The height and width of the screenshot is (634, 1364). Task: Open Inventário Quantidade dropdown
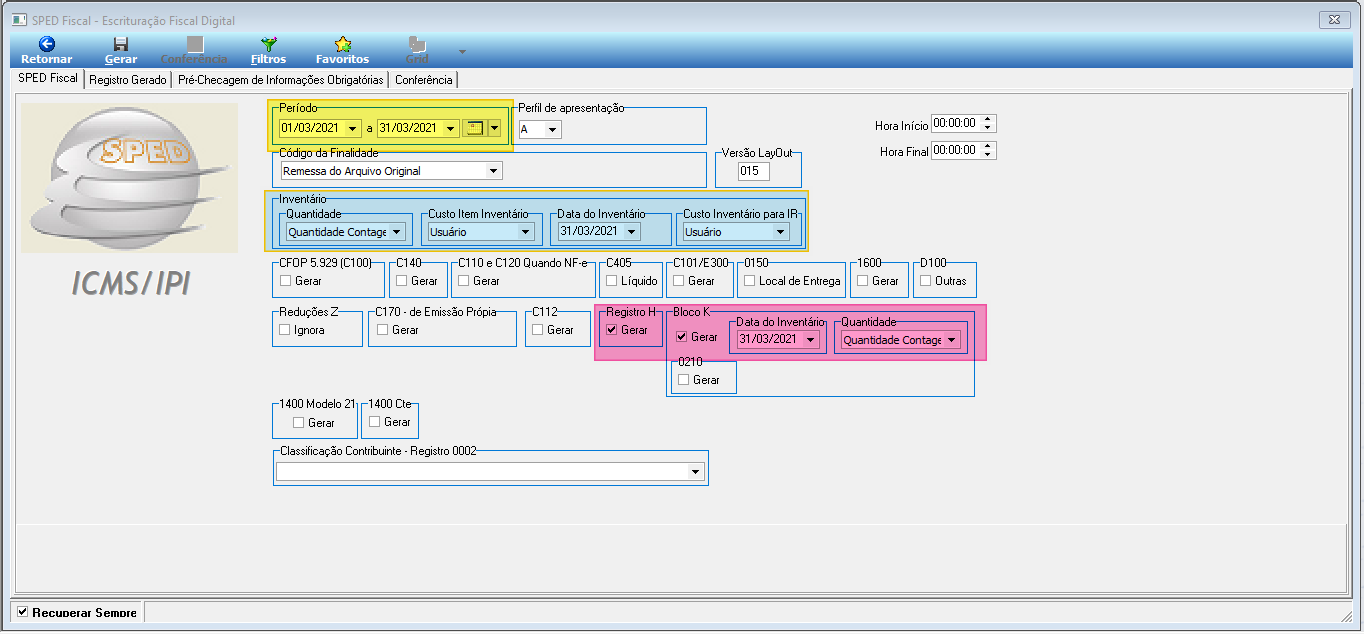(397, 232)
